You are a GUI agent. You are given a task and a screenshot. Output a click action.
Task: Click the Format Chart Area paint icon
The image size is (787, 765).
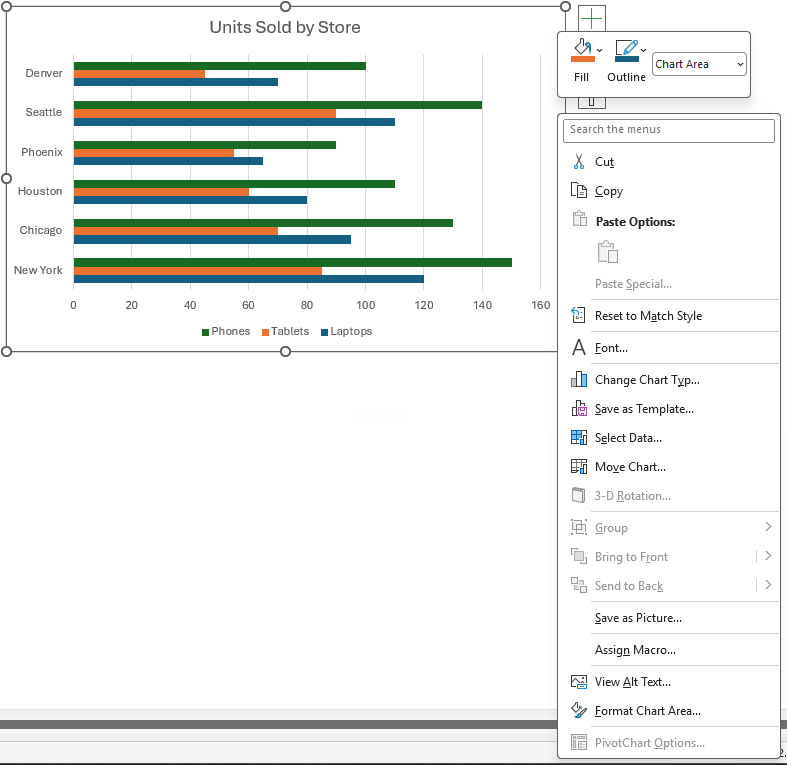click(x=579, y=710)
